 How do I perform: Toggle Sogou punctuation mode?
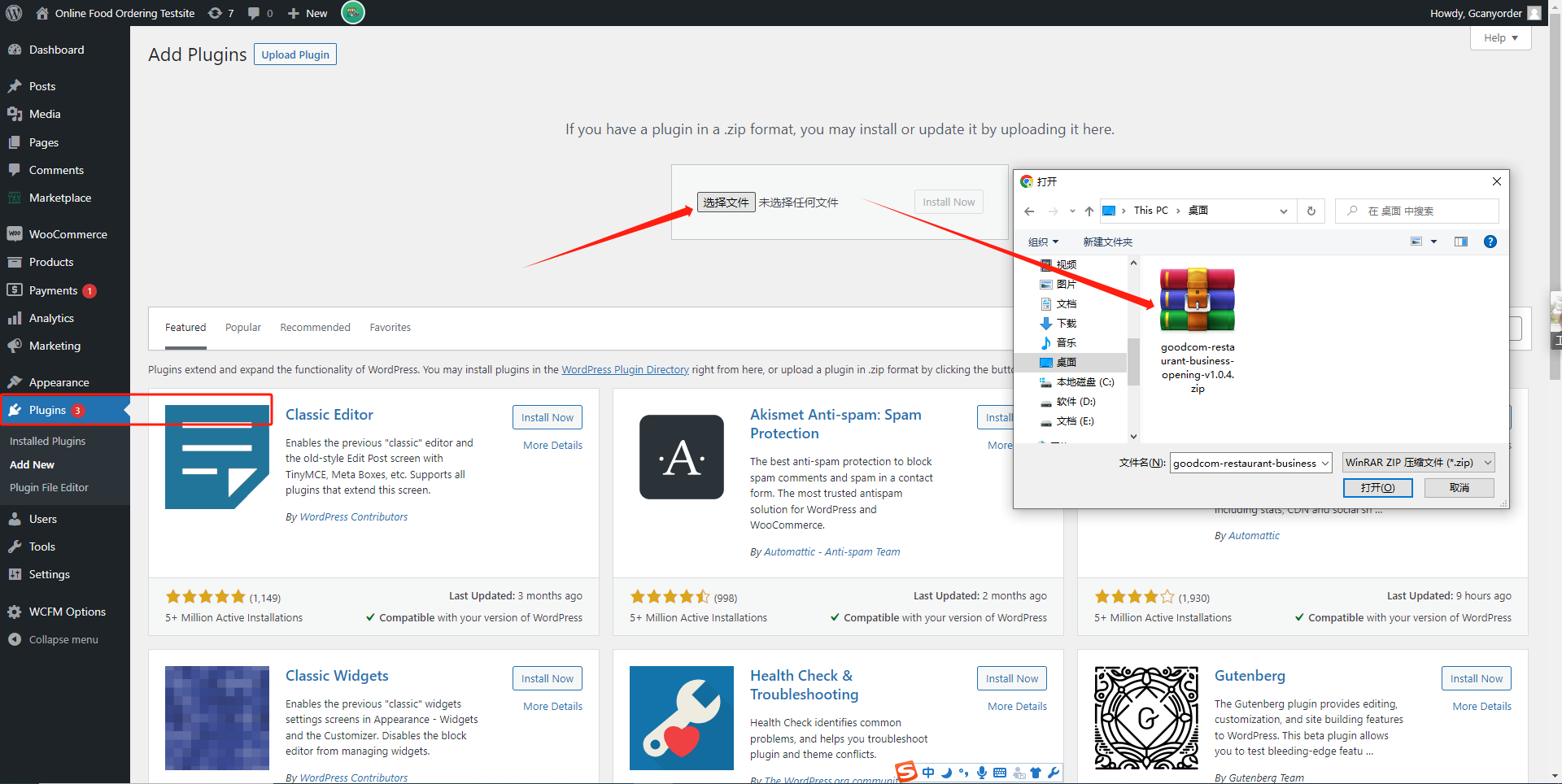point(964,773)
